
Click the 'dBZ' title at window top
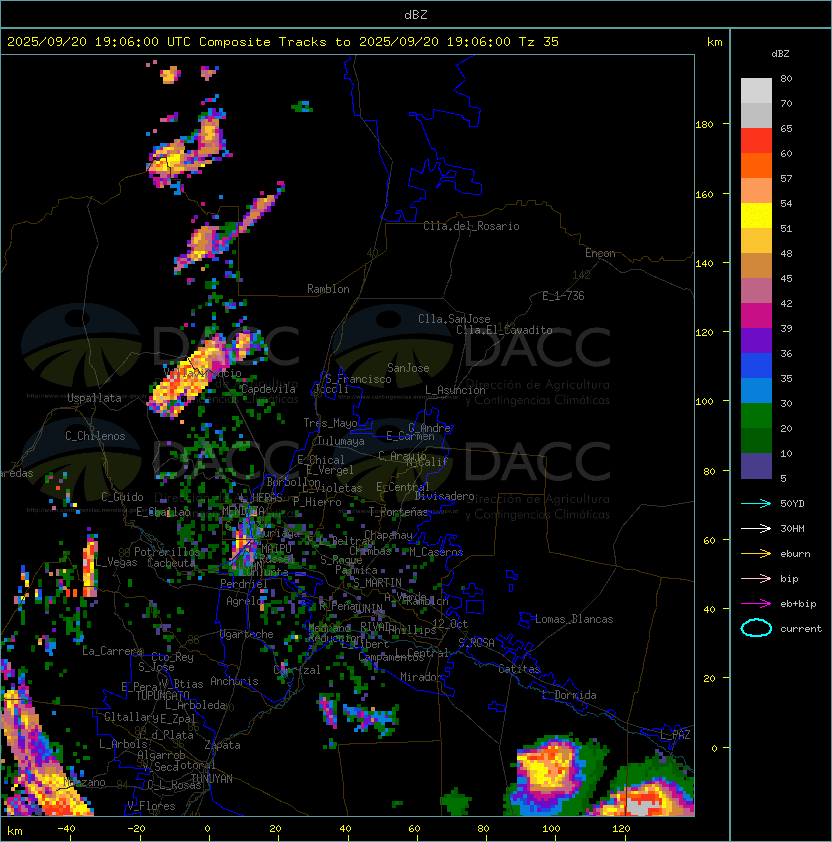tap(416, 14)
